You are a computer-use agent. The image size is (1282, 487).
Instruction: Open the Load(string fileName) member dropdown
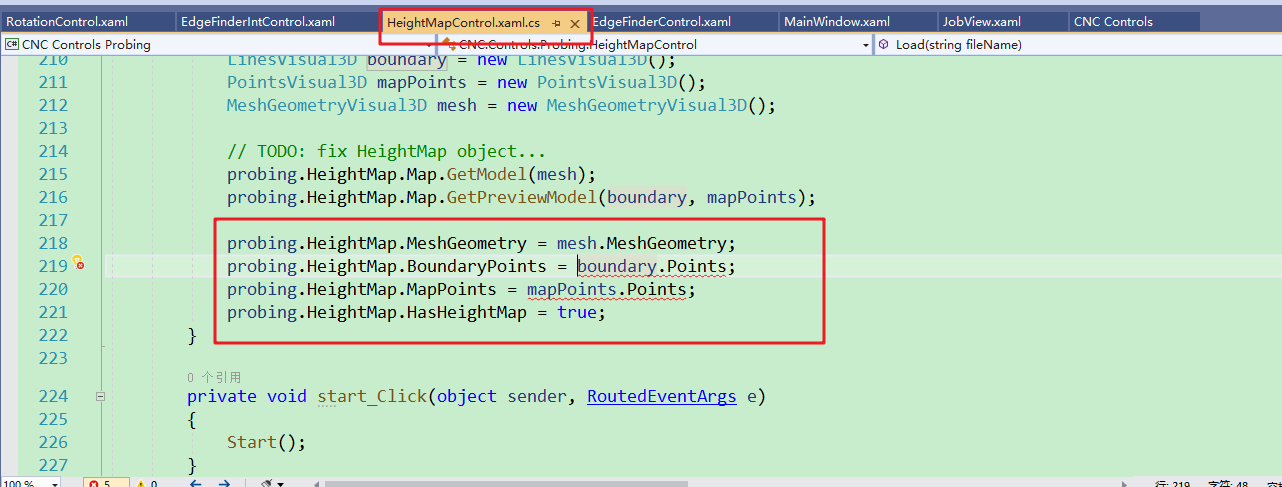tap(1075, 45)
